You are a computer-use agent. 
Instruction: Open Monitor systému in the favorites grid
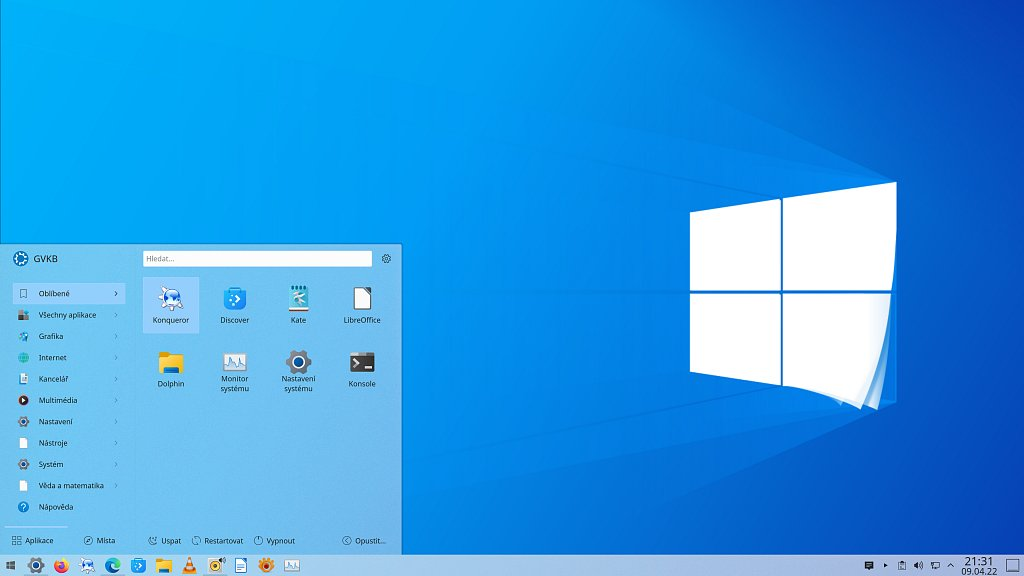[234, 369]
